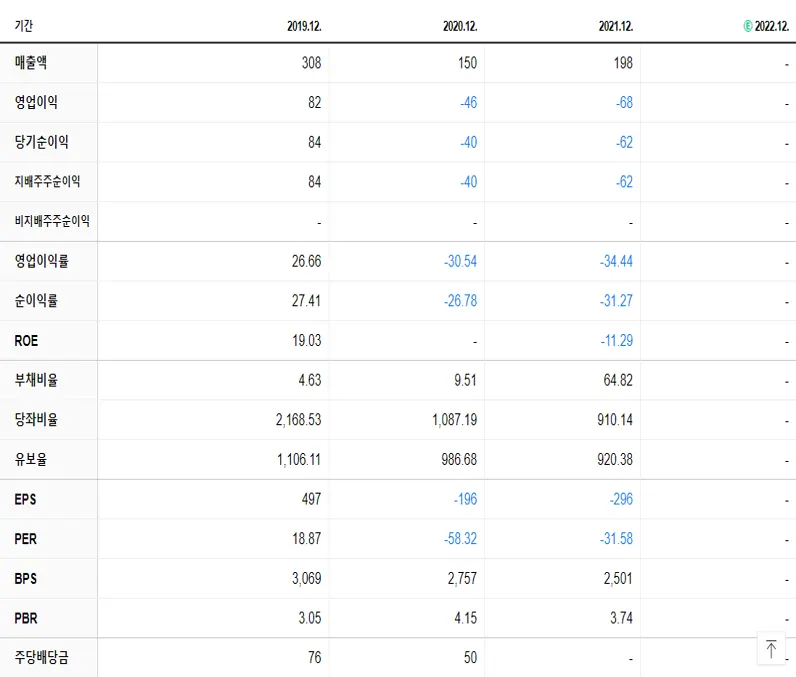Click the 4.15 PBR value

[x=466, y=618]
